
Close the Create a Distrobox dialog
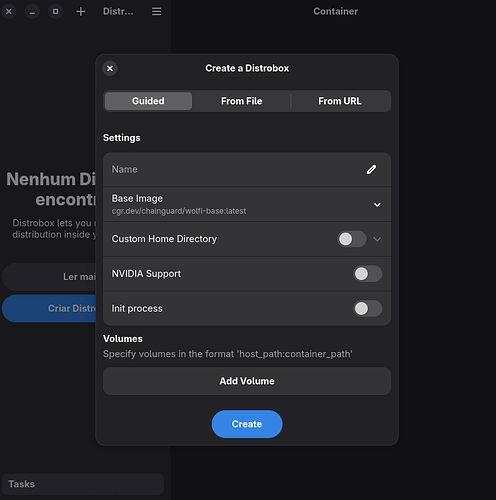tap(110, 69)
